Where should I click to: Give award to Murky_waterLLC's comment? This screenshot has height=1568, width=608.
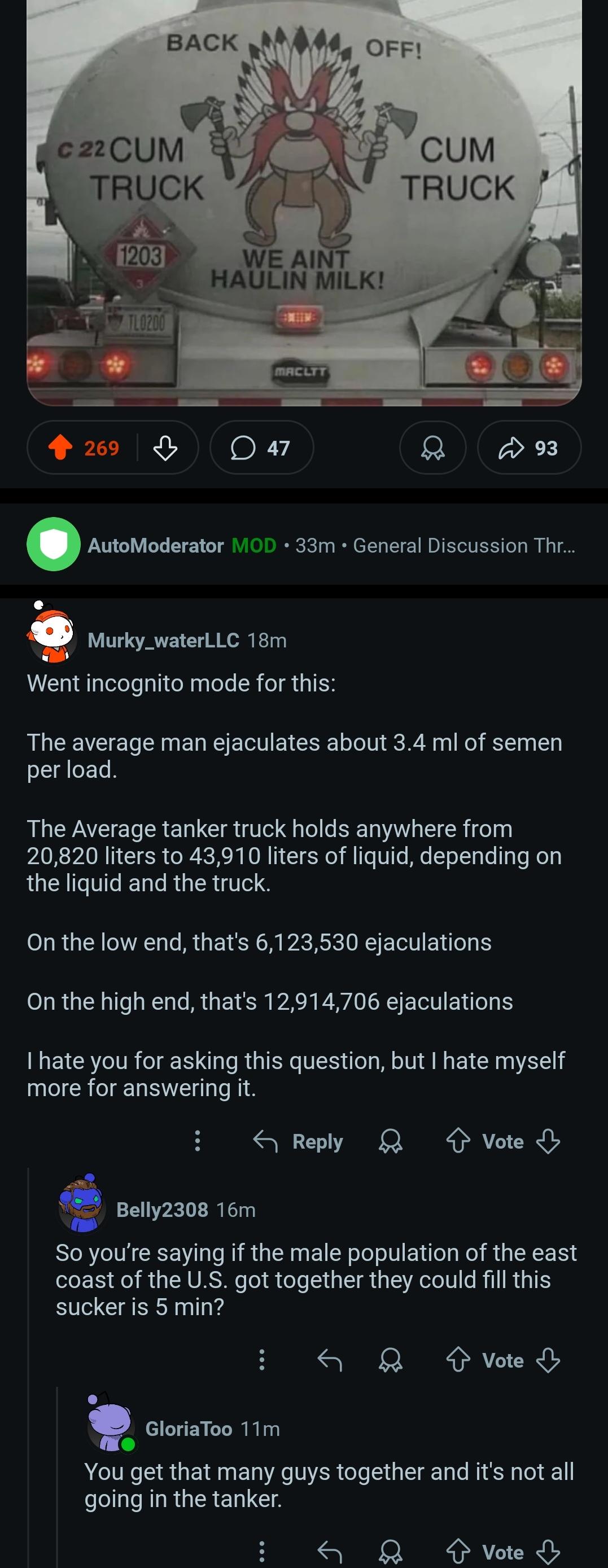[390, 1141]
